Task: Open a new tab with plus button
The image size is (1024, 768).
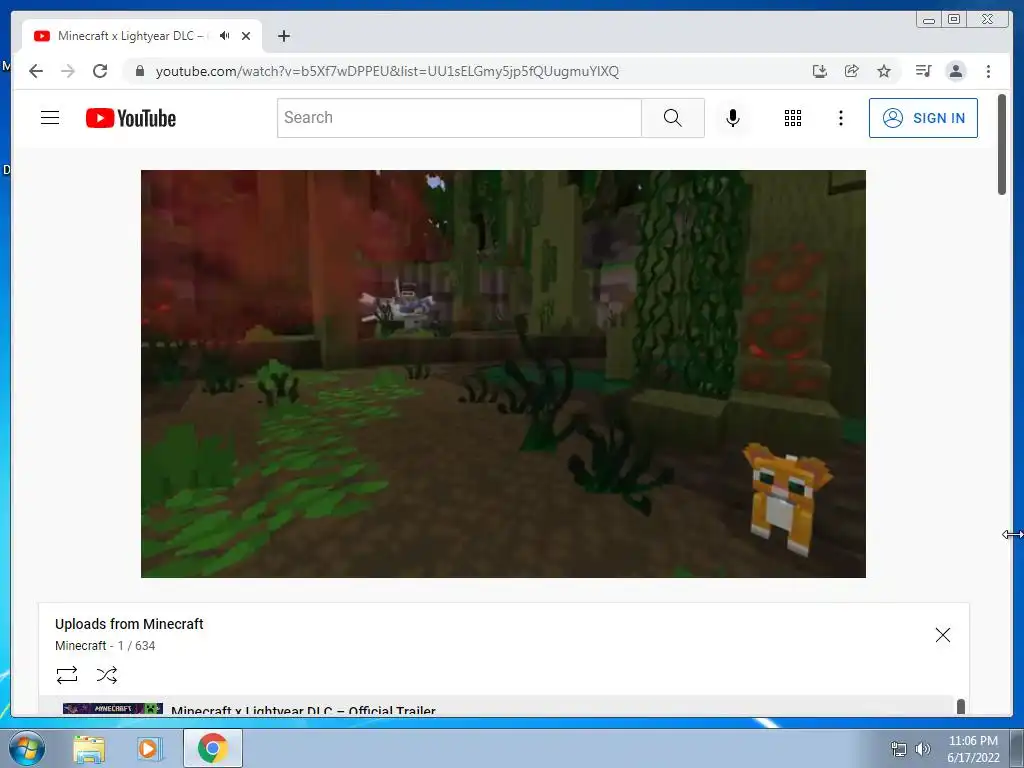Action: tap(283, 36)
